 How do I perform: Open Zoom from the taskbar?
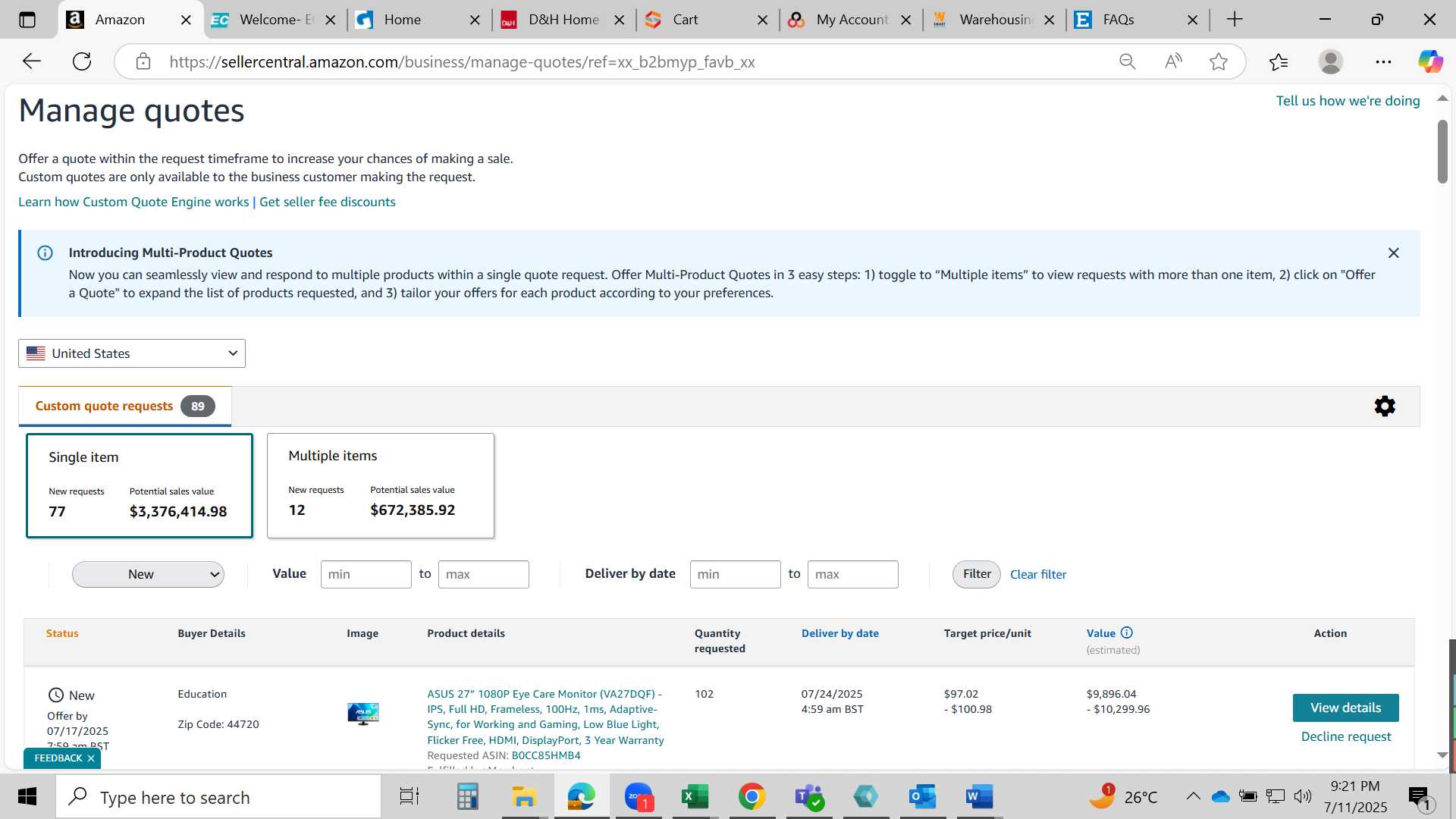[x=639, y=796]
